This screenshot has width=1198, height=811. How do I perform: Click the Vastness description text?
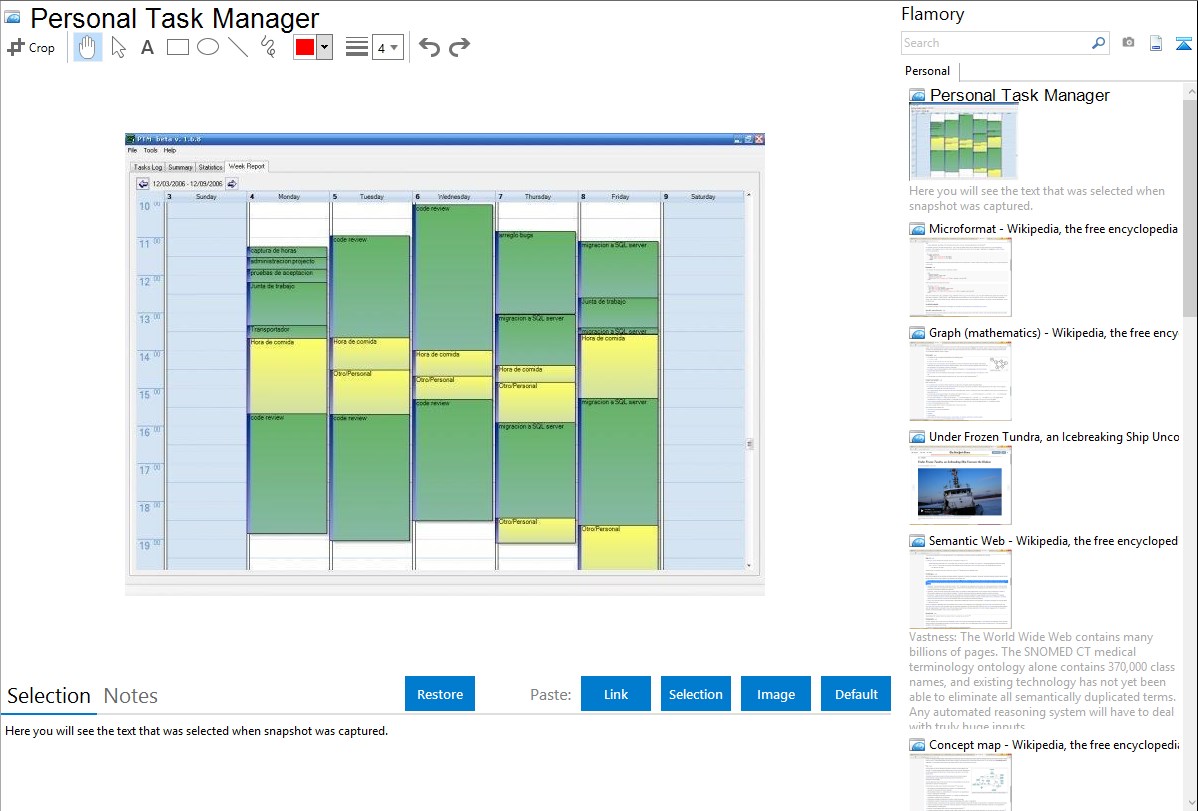pyautogui.click(x=1043, y=681)
